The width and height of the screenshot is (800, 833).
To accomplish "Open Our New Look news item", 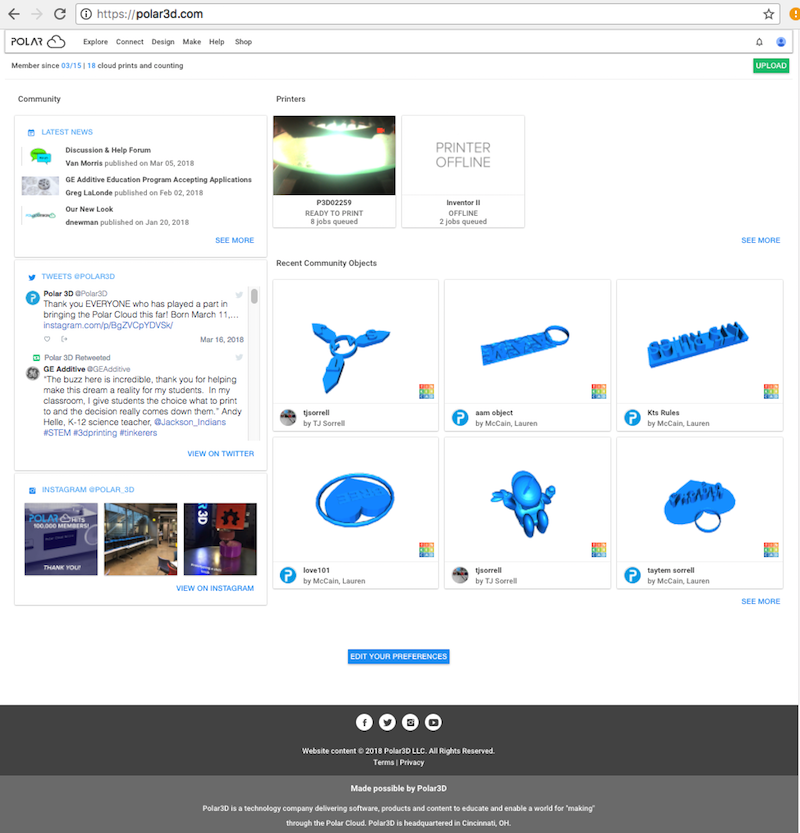I will [x=89, y=209].
